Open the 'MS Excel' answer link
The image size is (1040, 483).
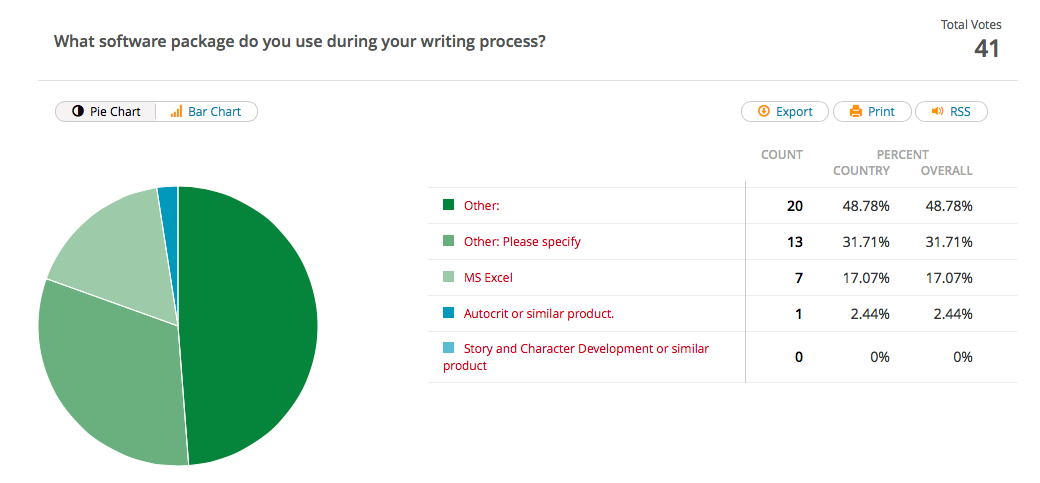coord(488,278)
